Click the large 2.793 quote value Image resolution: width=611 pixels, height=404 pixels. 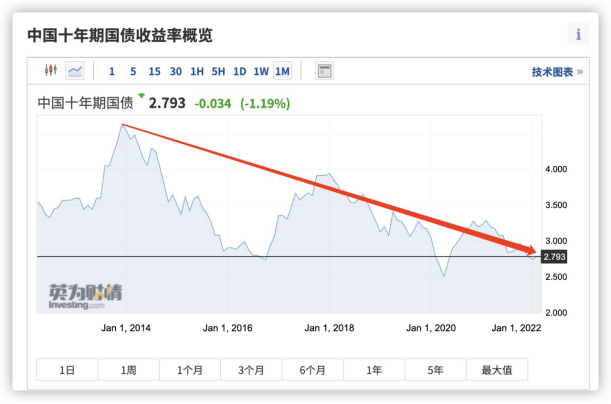(167, 103)
